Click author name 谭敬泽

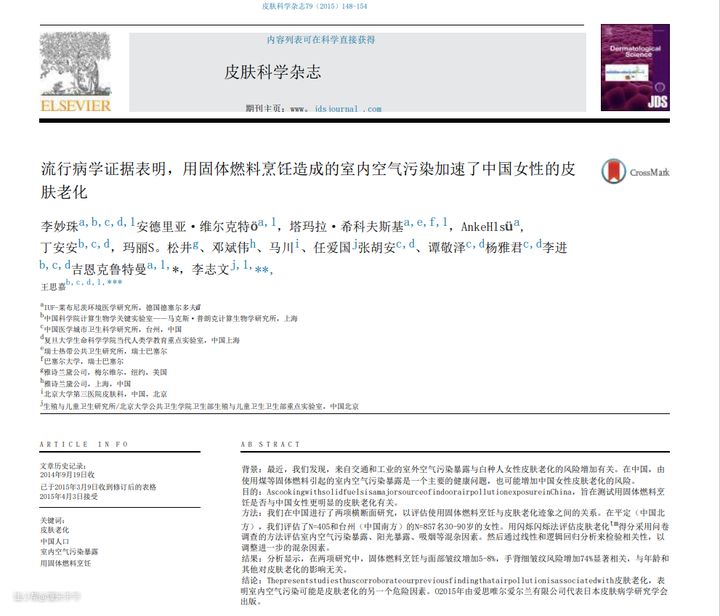[x=447, y=247]
